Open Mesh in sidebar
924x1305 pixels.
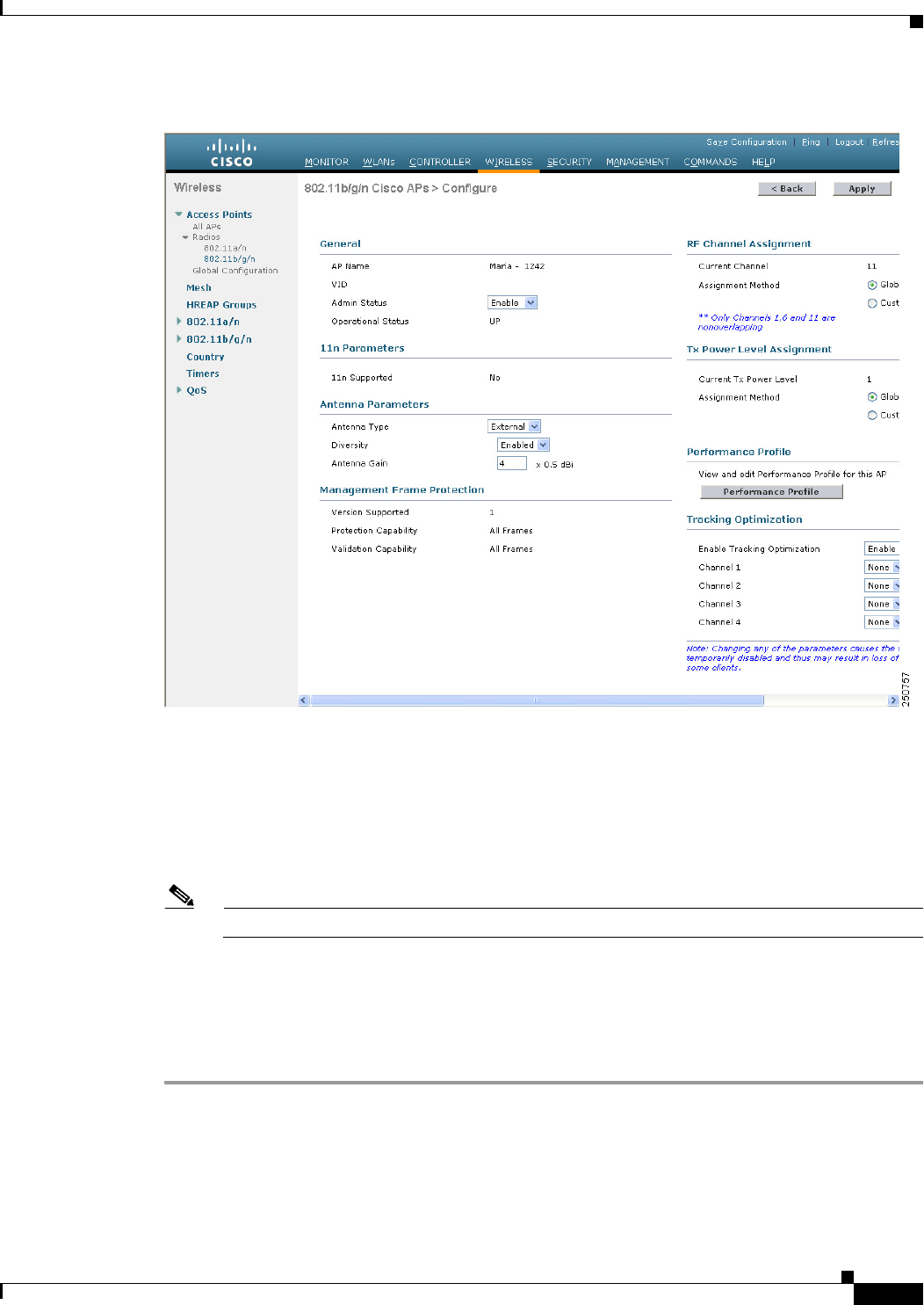point(199,288)
